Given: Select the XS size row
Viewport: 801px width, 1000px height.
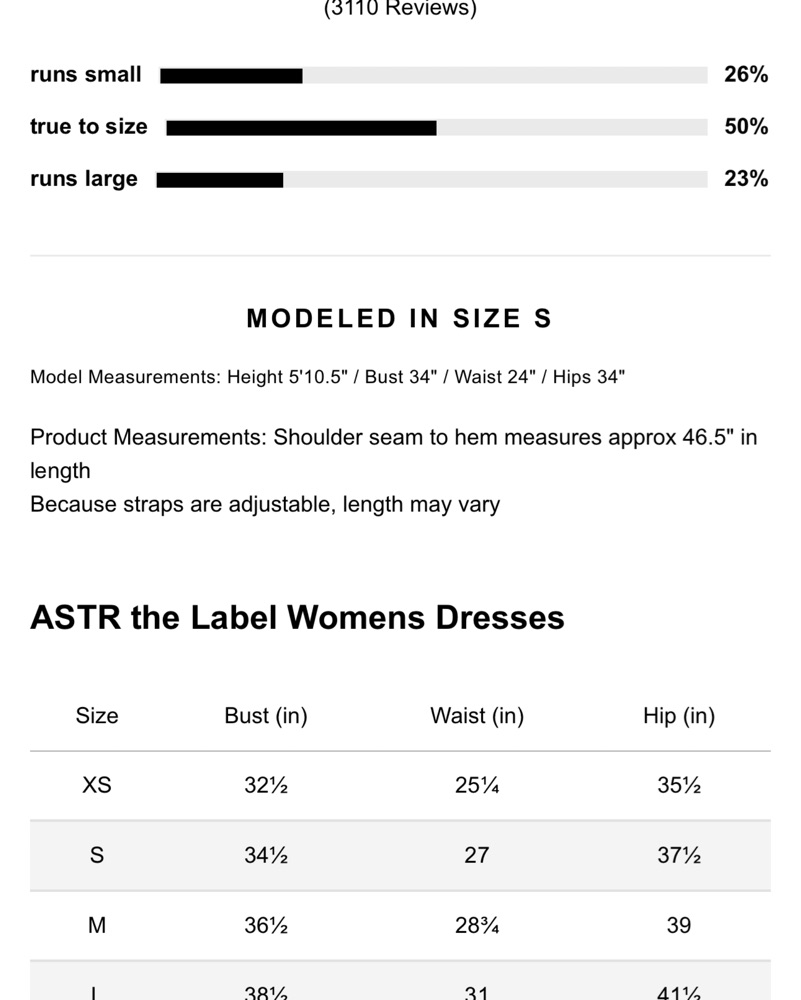Looking at the screenshot, I should pyautogui.click(x=400, y=785).
